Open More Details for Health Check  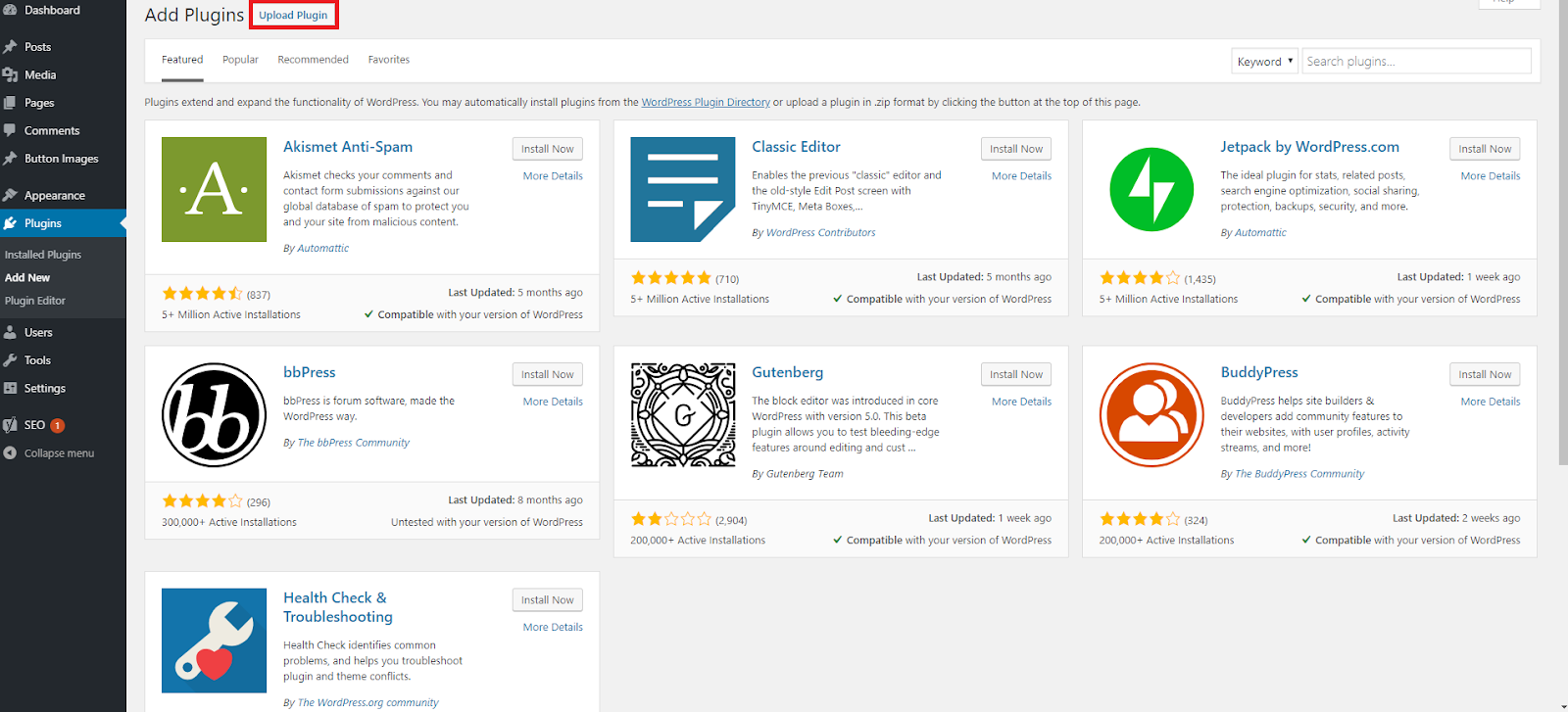point(553,627)
